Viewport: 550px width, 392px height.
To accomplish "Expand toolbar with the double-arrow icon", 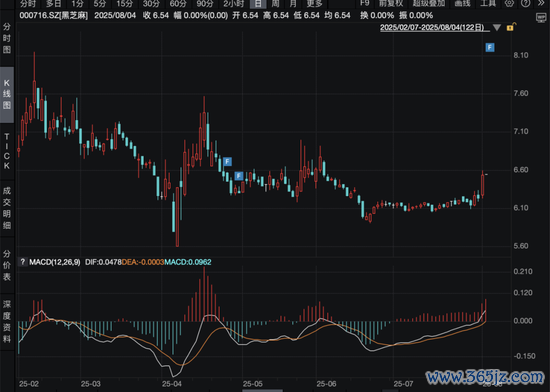I will [x=542, y=3].
